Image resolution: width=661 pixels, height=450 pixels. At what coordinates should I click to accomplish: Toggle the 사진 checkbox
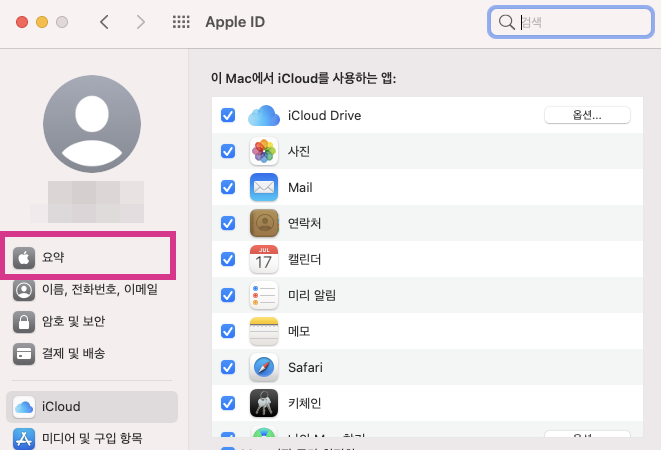[228, 151]
